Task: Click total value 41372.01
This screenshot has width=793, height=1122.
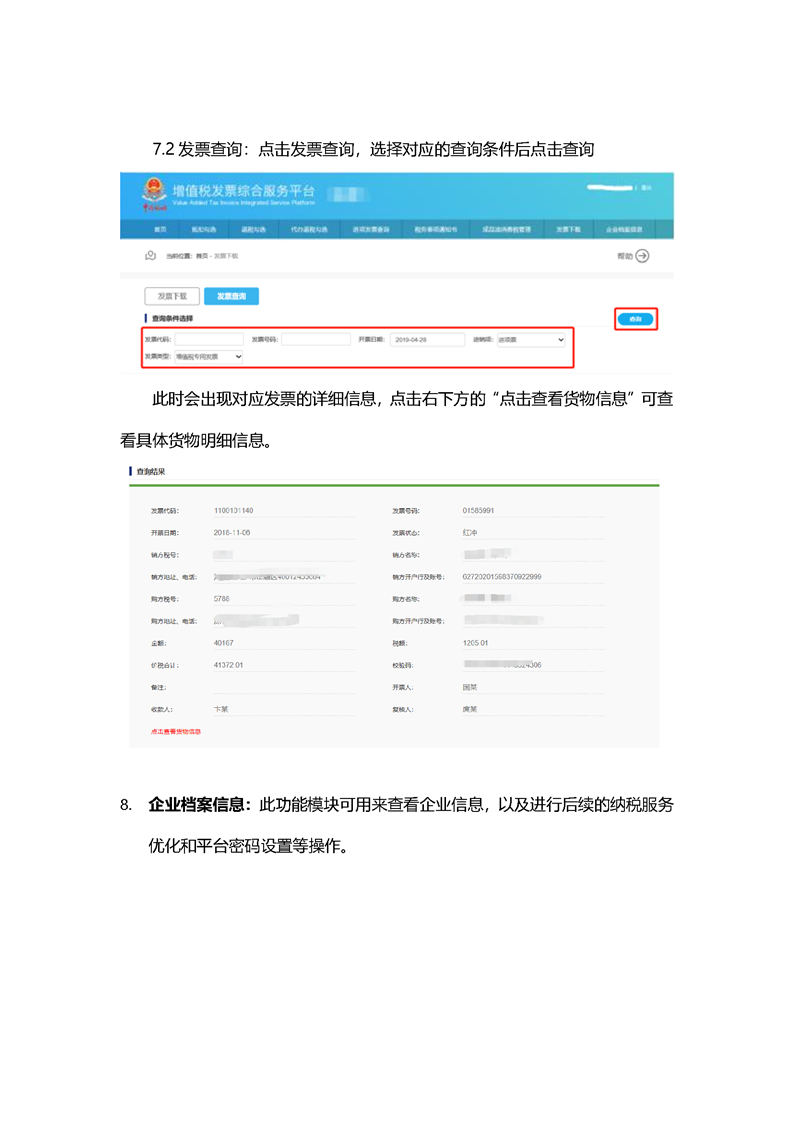Action: (228, 665)
